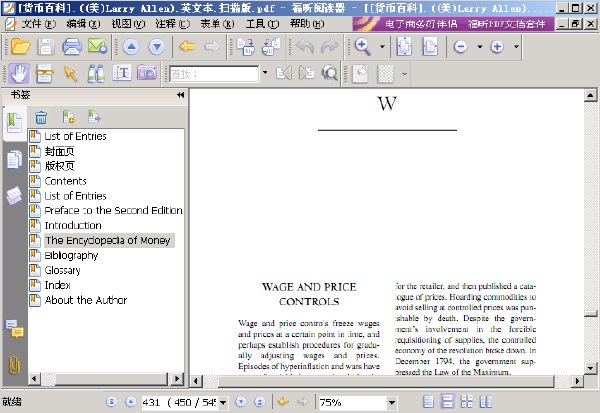The width and height of the screenshot is (600, 413).
Task: Click the Email document icon
Action: point(97,47)
